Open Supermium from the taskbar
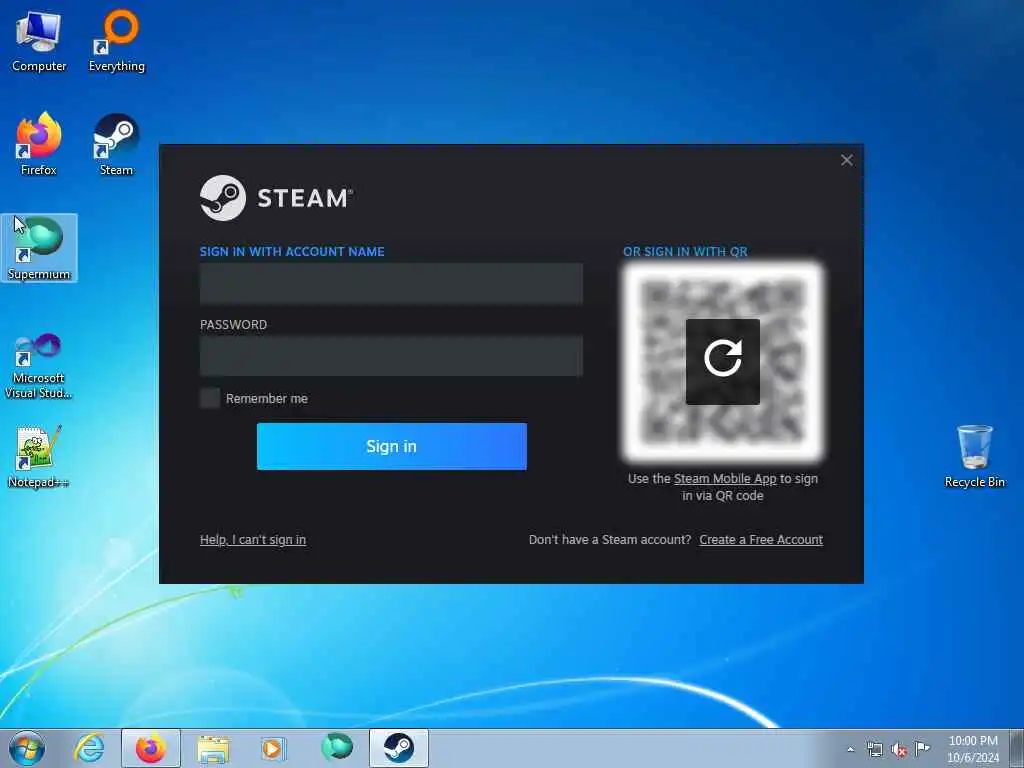 coord(336,748)
